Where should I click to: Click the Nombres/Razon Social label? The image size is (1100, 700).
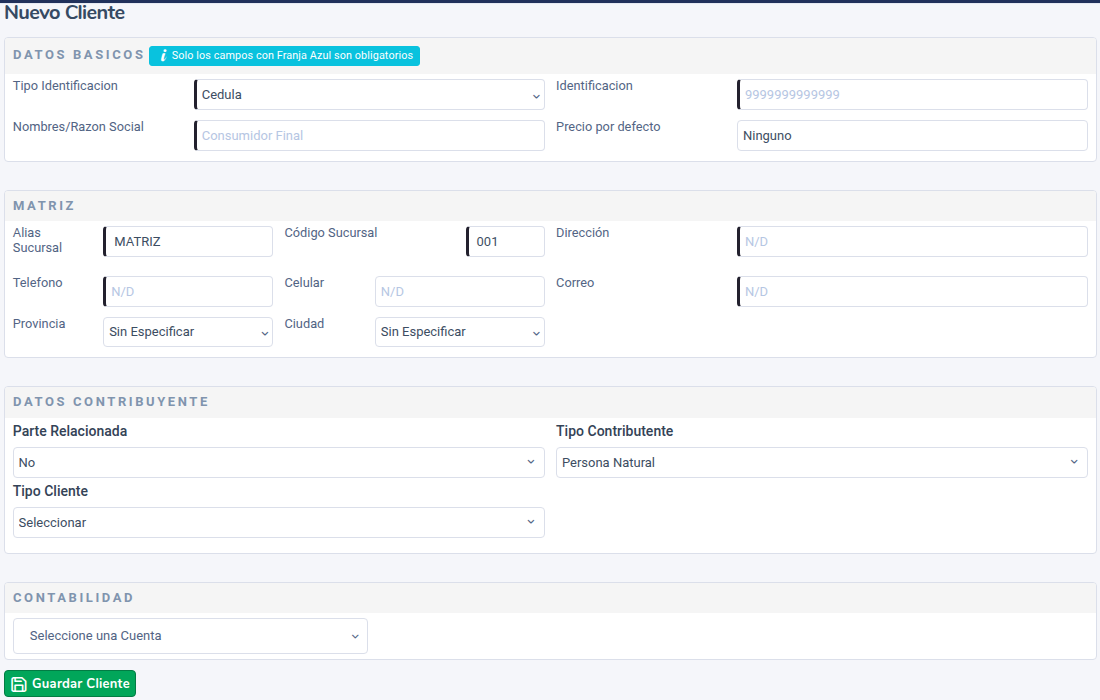click(x=78, y=127)
